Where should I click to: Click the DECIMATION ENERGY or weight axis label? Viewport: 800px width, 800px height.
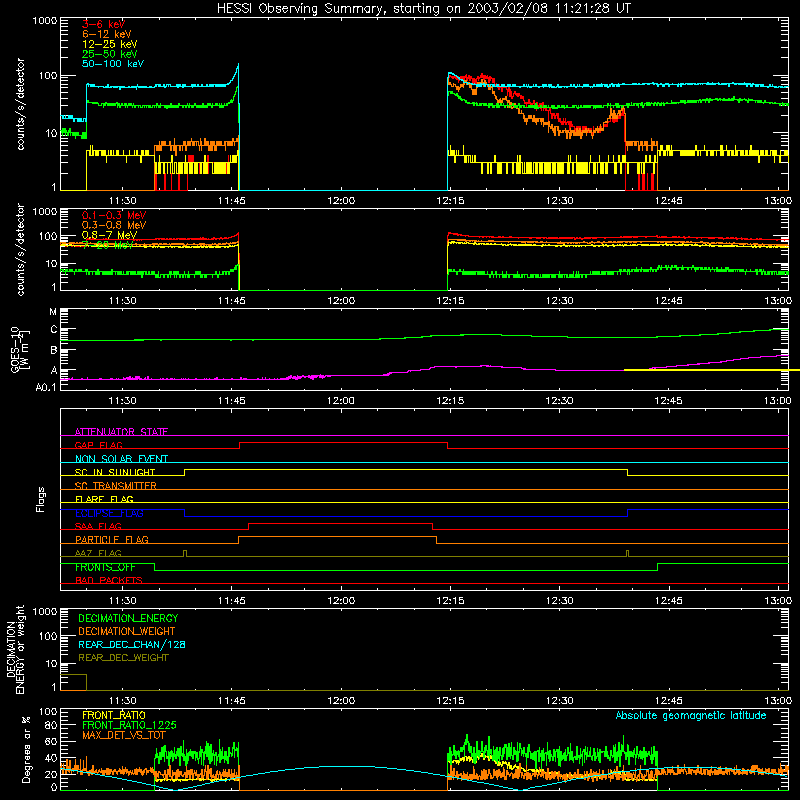[15, 649]
